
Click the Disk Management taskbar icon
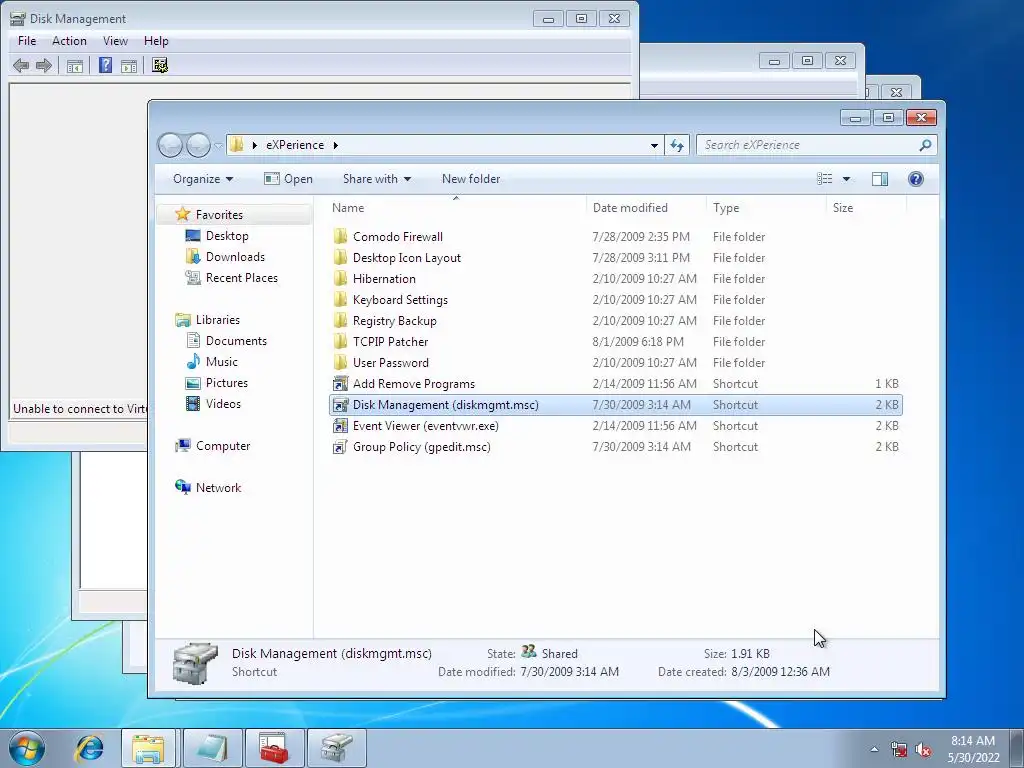click(336, 748)
